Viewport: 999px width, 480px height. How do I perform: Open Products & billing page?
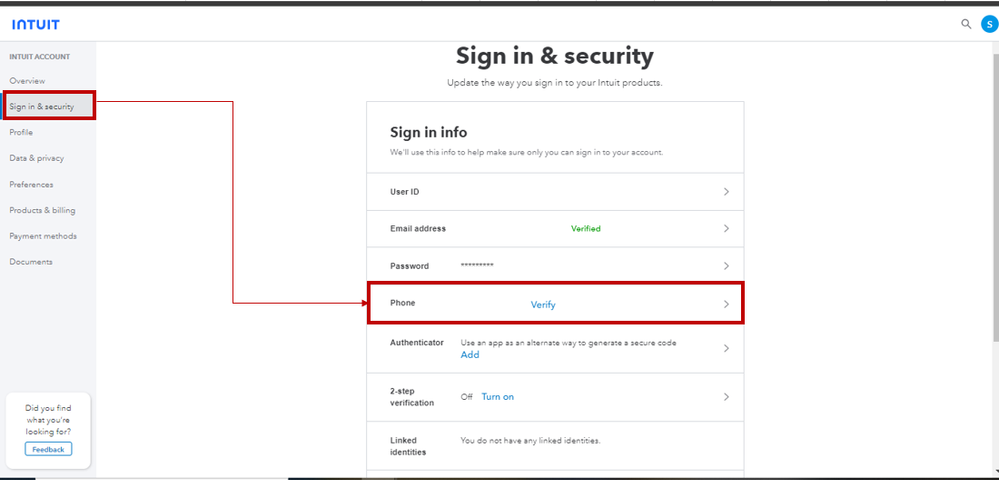point(42,210)
